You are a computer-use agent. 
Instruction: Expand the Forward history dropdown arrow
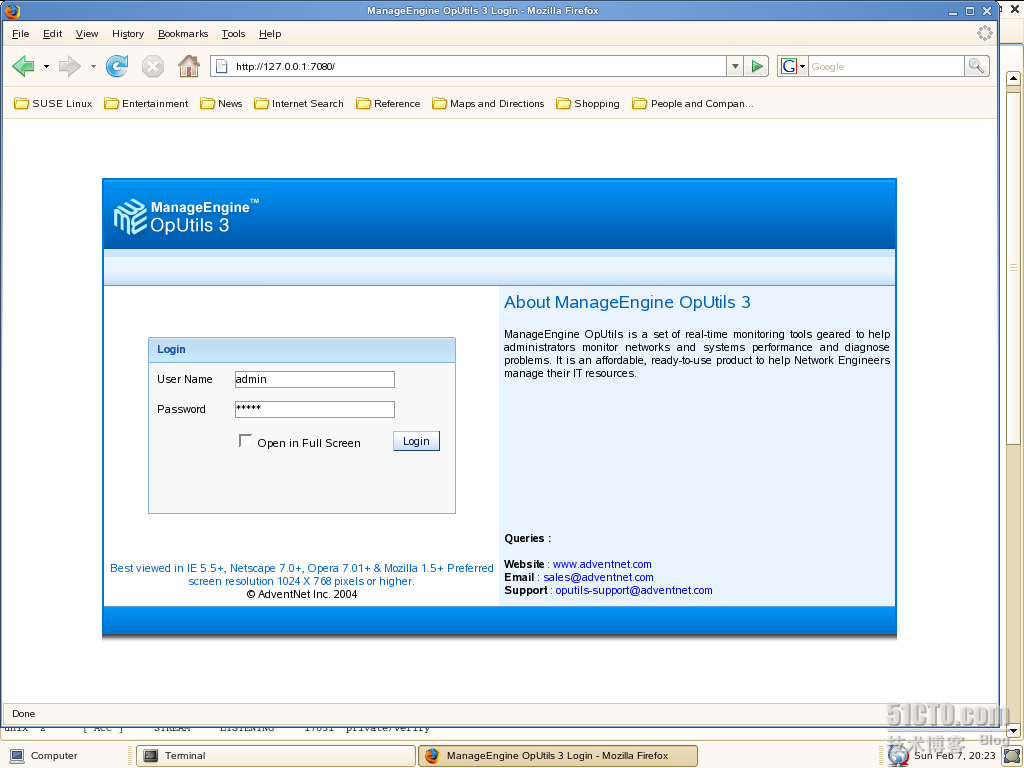click(x=93, y=66)
